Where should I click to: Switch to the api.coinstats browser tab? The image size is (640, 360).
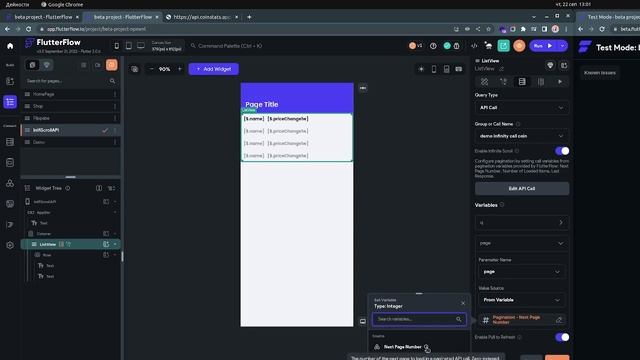202,17
